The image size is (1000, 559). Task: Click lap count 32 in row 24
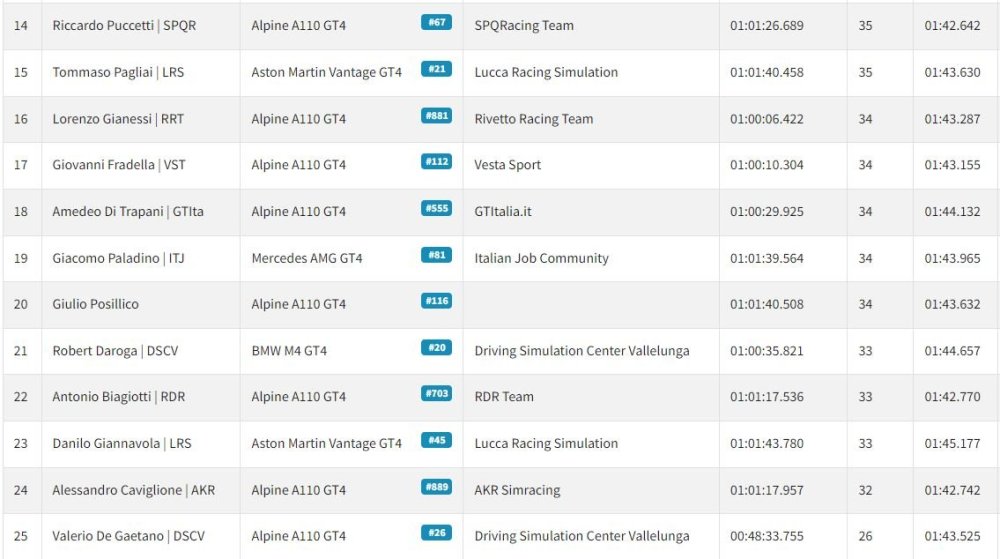(865, 490)
